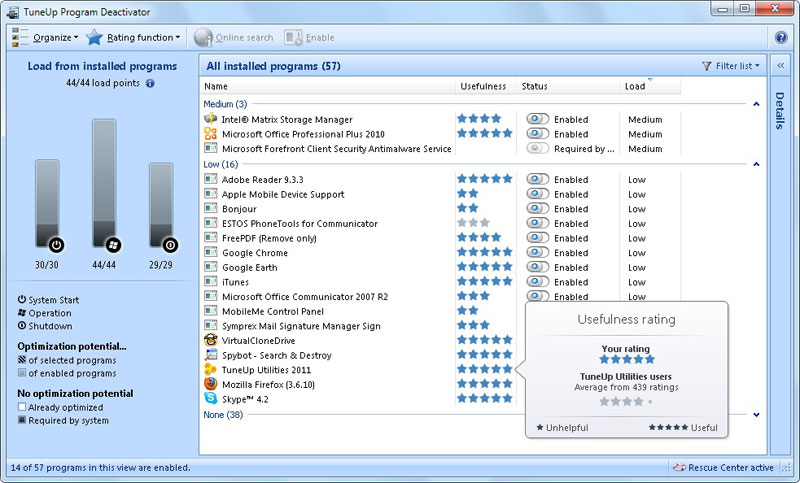Click the Mozilla Firefox icon
Viewport: 800px width, 483px height.
(210, 384)
